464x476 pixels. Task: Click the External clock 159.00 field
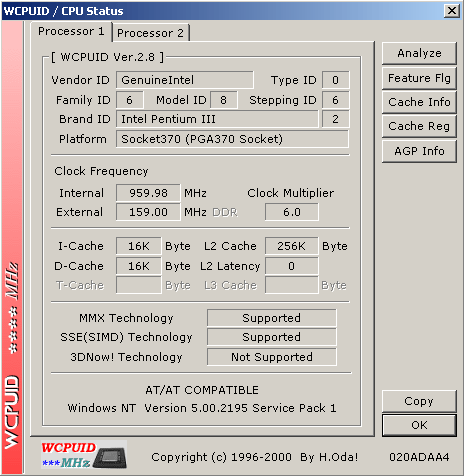point(148,212)
